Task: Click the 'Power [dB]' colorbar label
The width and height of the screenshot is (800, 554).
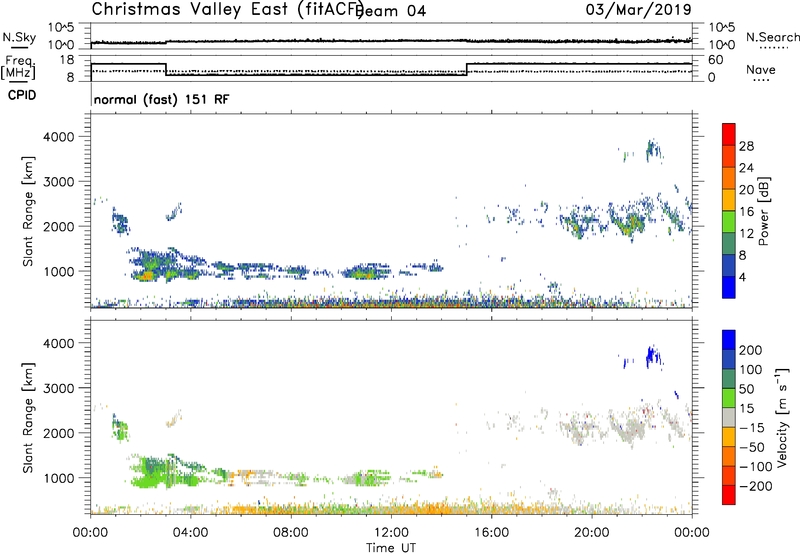Action: (763, 211)
